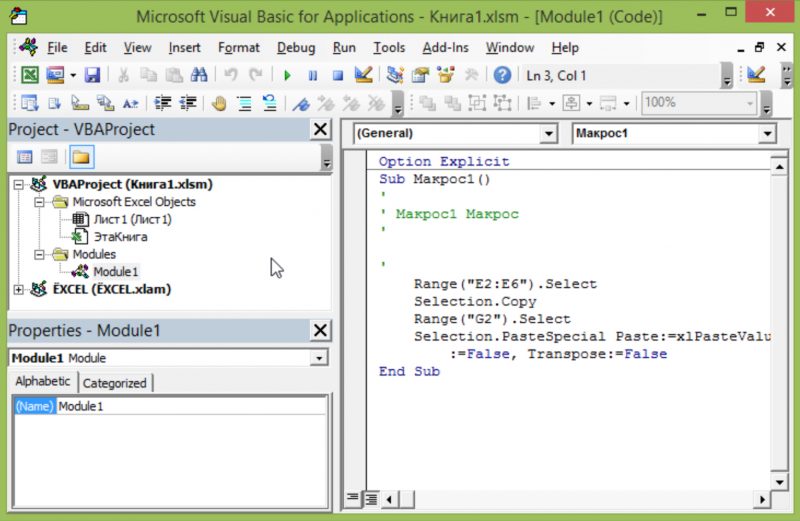The image size is (800, 521).
Task: Click the Parameter Info icon
Action: 106,104
